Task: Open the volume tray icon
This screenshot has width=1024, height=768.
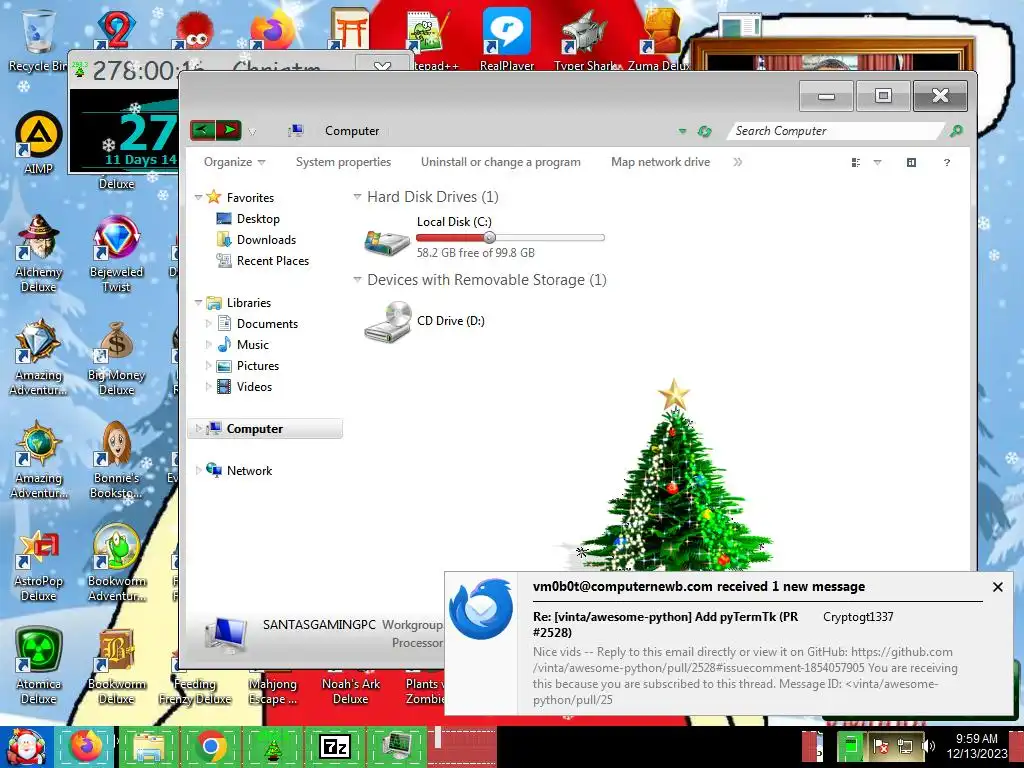Action: point(928,745)
